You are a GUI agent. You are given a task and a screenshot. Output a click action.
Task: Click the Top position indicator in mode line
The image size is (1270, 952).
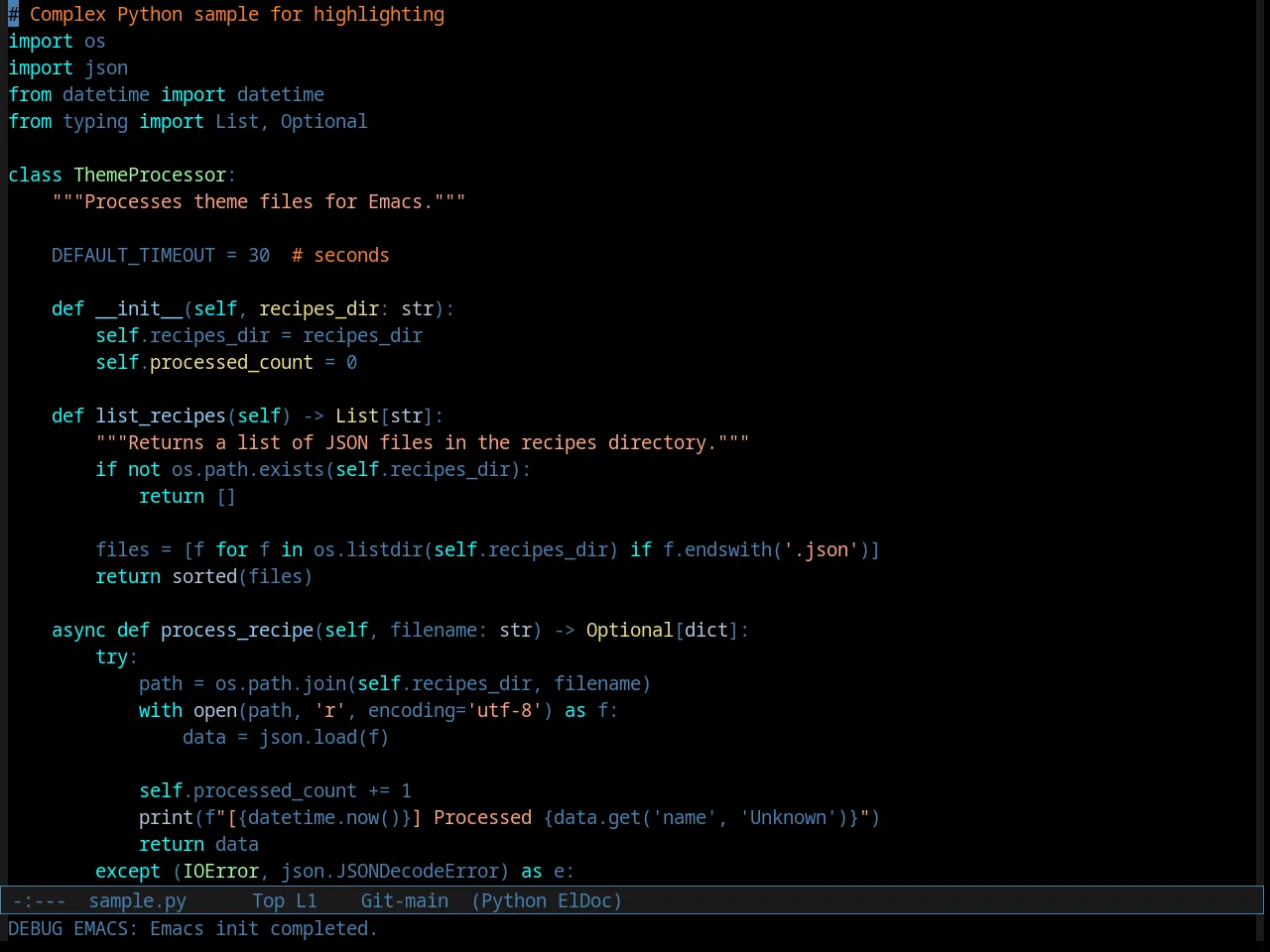pos(269,900)
